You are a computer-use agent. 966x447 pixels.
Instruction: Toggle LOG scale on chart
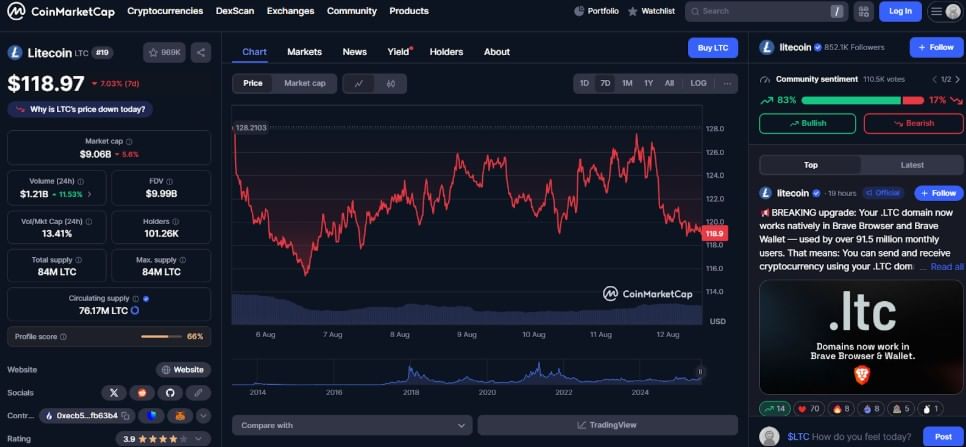tap(698, 83)
